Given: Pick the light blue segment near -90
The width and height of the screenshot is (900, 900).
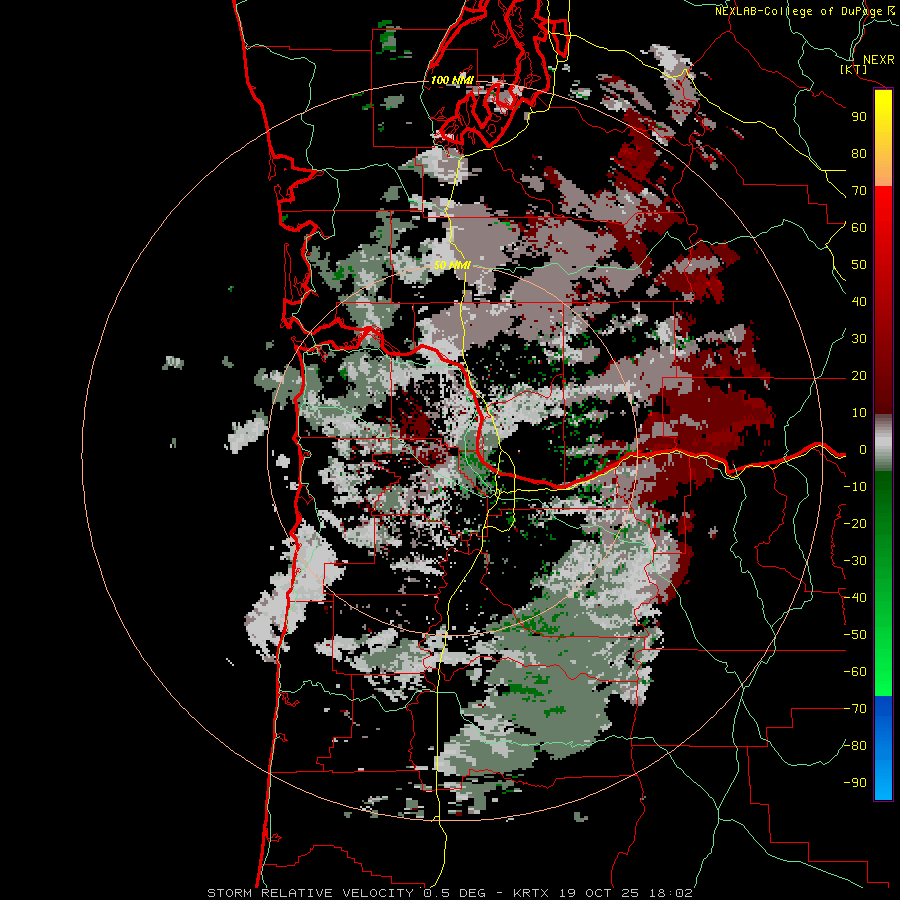Looking at the screenshot, I should (x=883, y=778).
